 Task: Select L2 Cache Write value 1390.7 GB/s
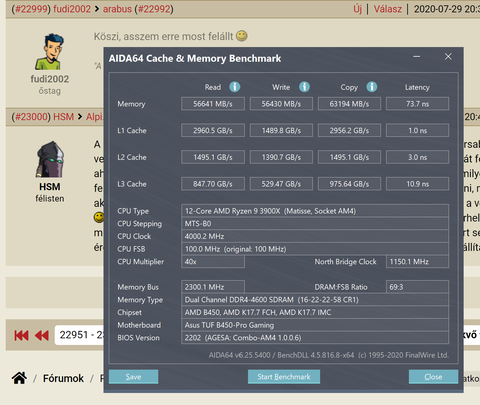coord(281,157)
